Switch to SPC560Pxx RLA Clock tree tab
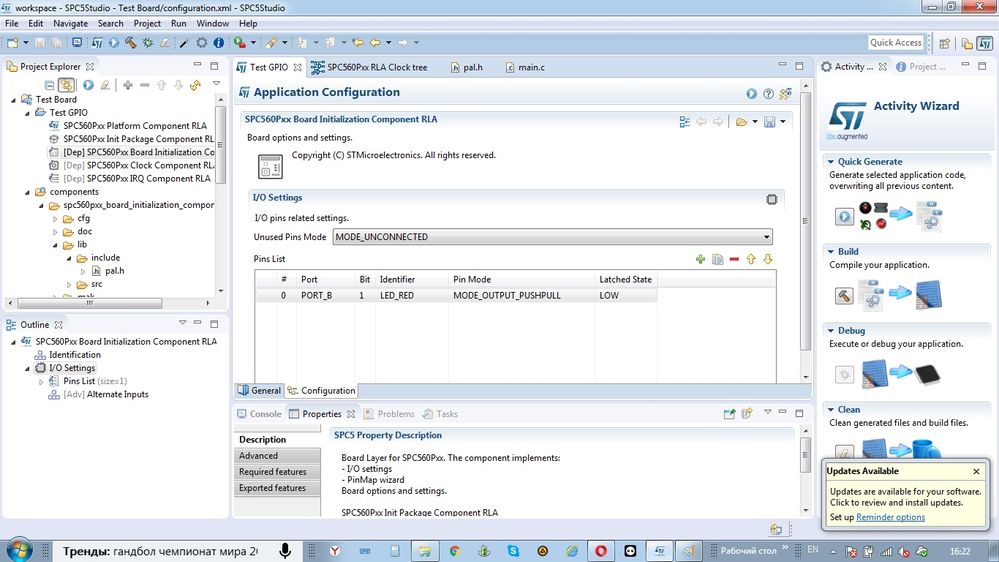The height and width of the screenshot is (562, 999). 369,68
